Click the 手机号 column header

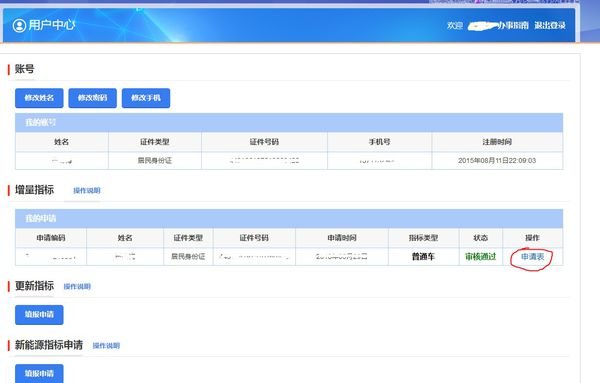379,142
